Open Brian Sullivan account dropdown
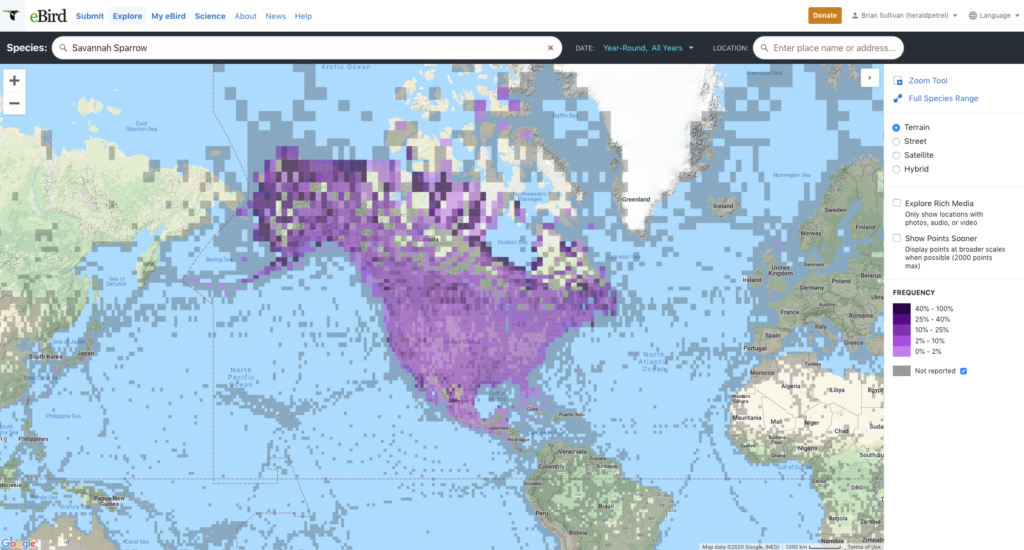 tap(904, 16)
